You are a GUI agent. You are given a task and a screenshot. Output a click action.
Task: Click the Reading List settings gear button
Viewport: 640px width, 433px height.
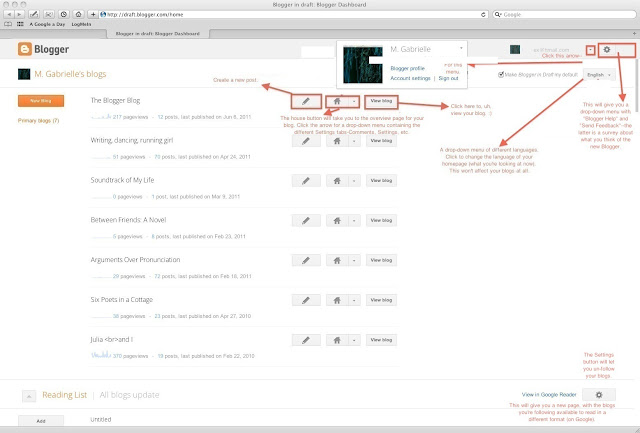pyautogui.click(x=599, y=395)
